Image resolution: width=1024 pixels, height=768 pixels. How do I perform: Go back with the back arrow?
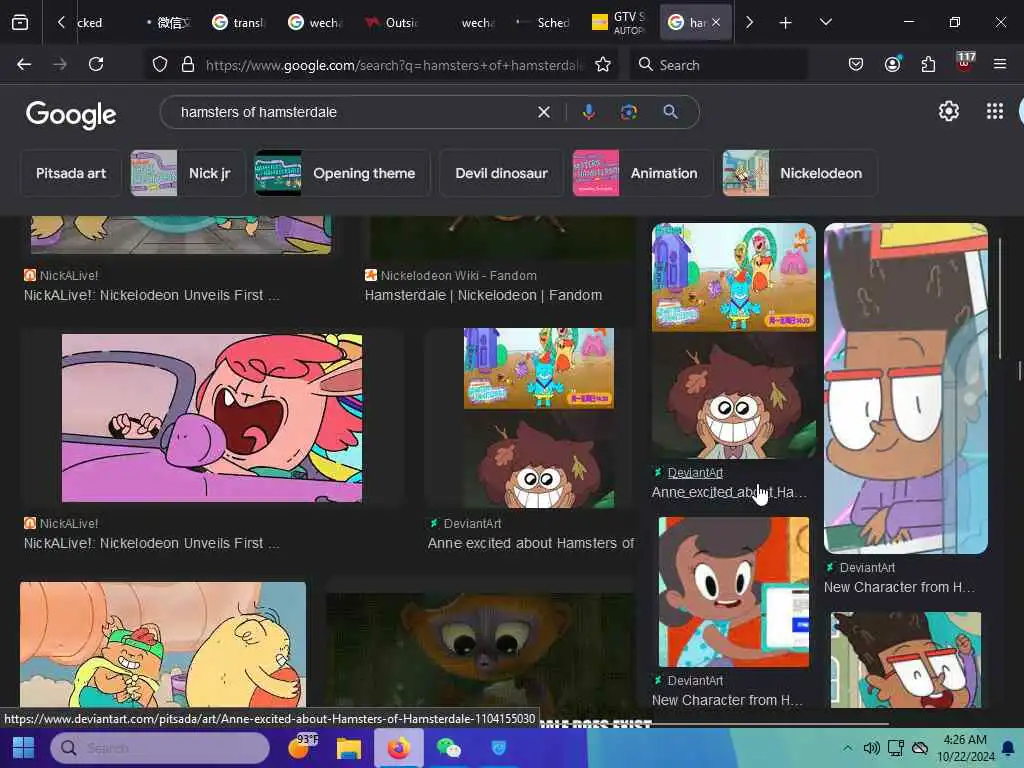[x=24, y=64]
